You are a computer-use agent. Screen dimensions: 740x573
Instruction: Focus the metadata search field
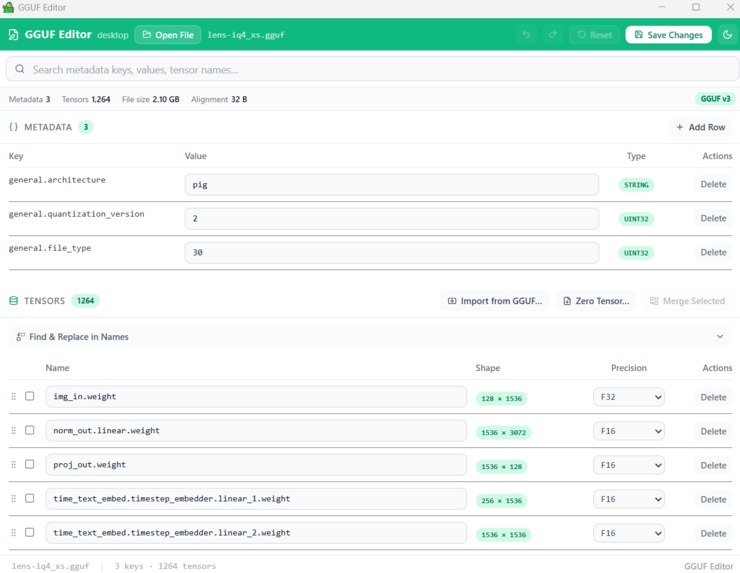click(372, 69)
